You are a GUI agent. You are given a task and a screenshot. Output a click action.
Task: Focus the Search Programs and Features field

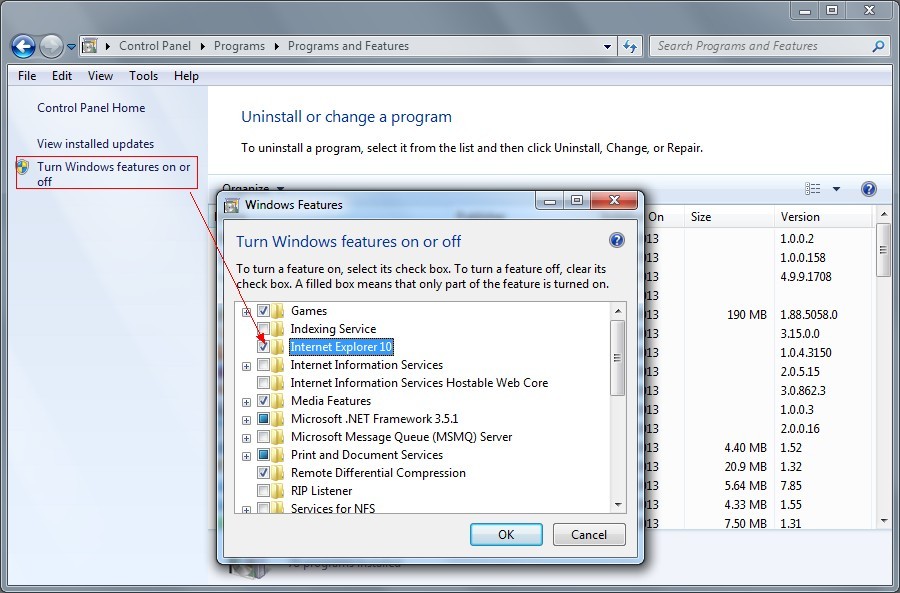coord(768,46)
